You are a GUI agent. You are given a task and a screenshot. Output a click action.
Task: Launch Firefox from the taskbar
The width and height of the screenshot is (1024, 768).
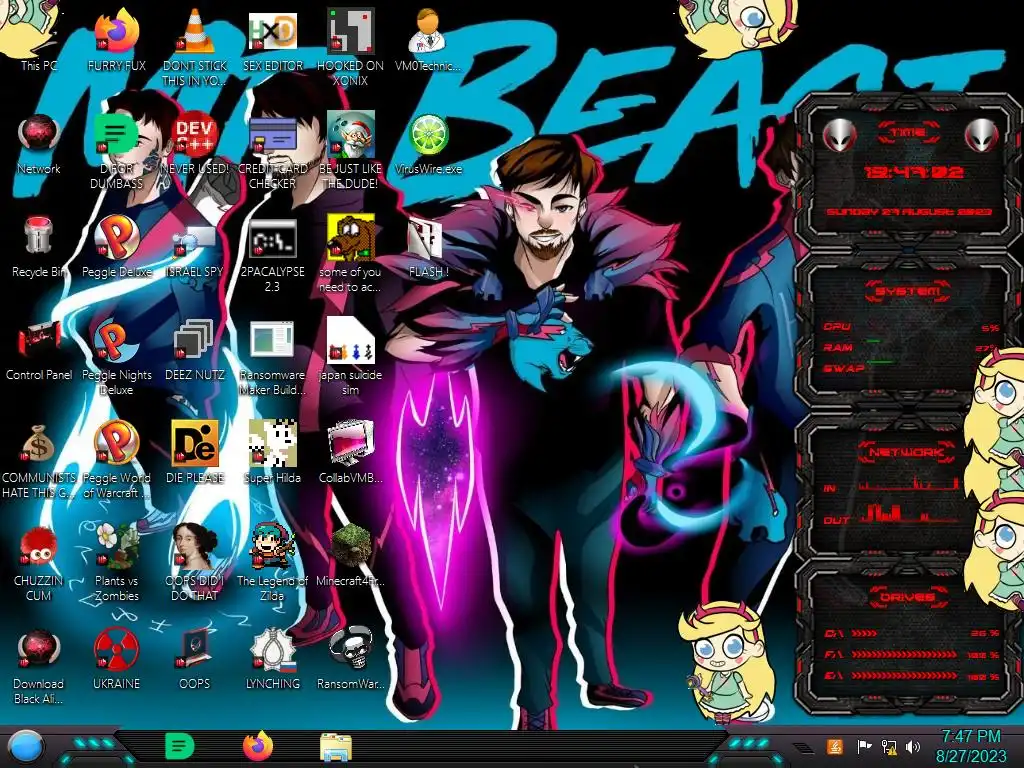coord(258,746)
